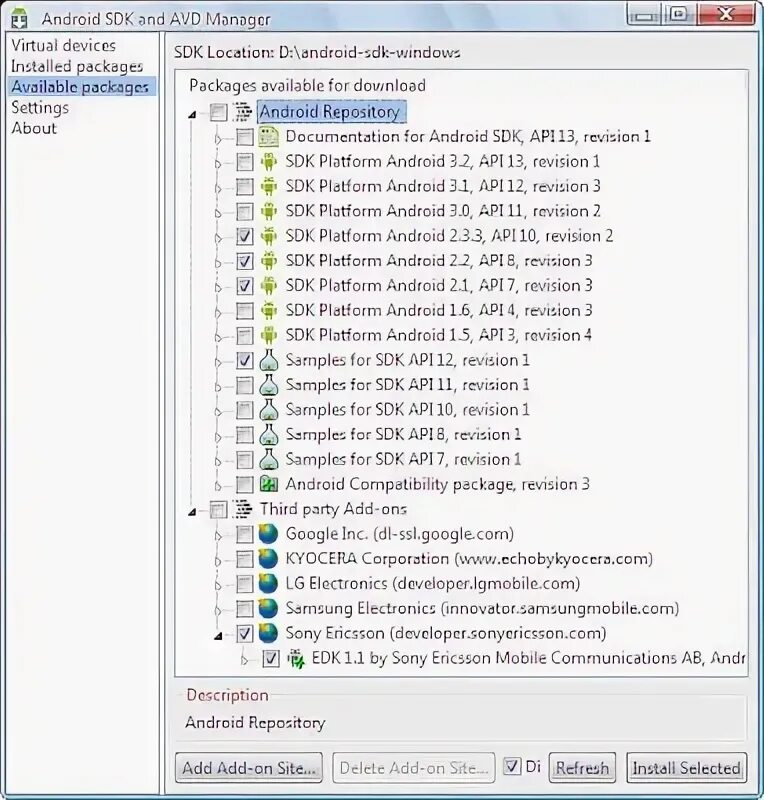This screenshot has height=800, width=764.
Task: Click the Samples API 10 flask icon
Action: click(268, 410)
